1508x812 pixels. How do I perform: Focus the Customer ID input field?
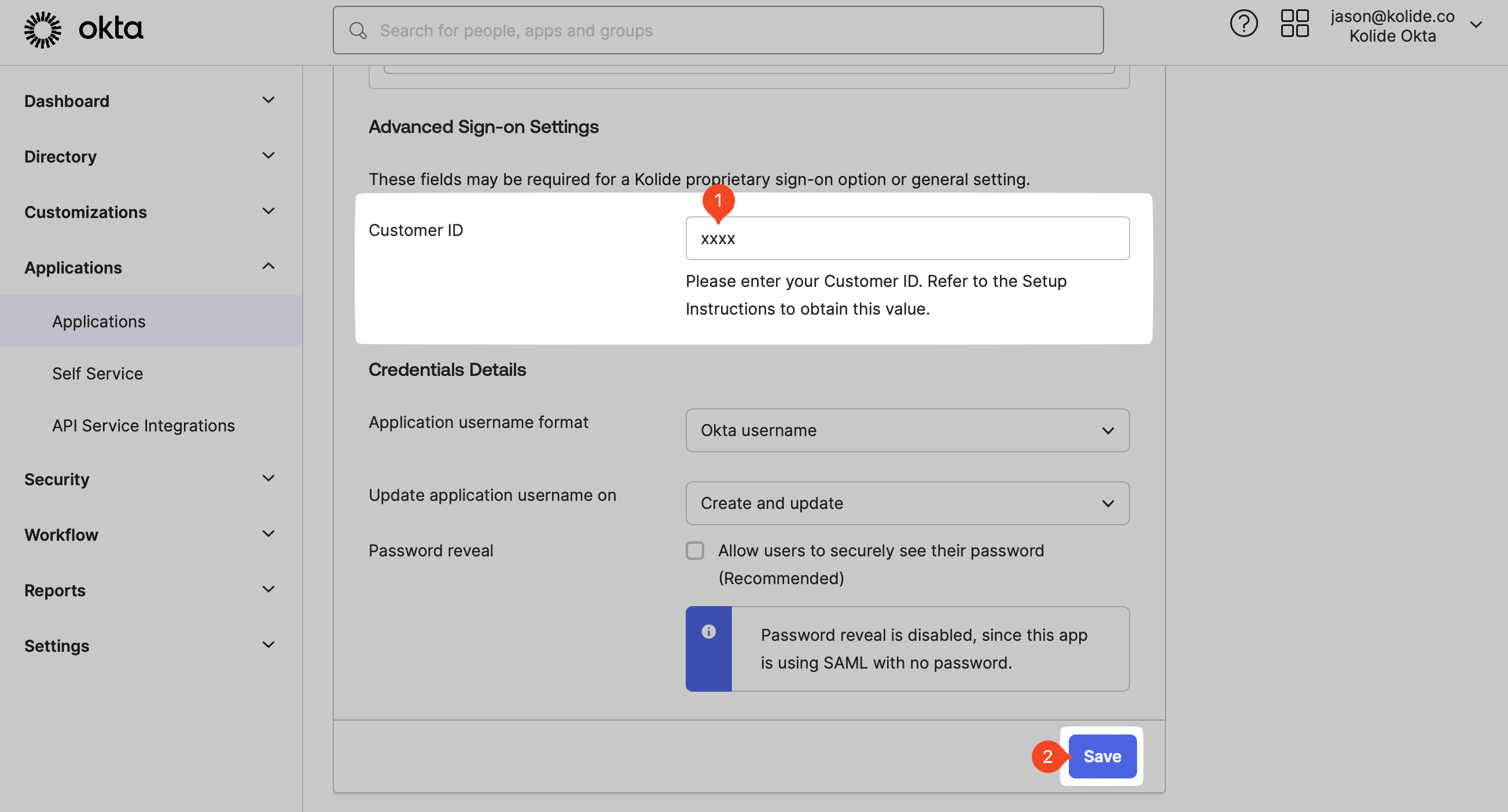pyautogui.click(x=907, y=239)
